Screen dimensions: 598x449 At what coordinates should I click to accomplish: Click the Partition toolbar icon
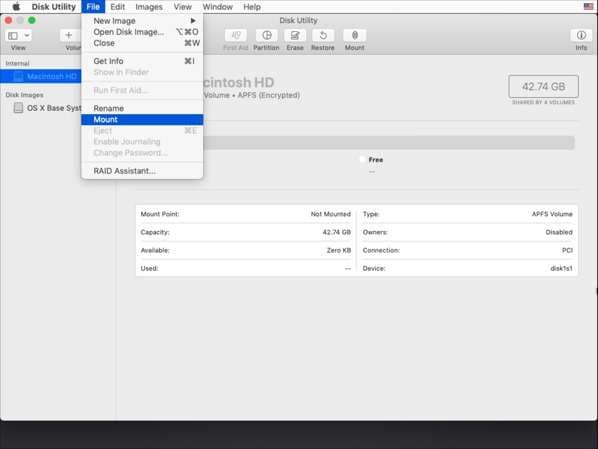click(x=267, y=35)
